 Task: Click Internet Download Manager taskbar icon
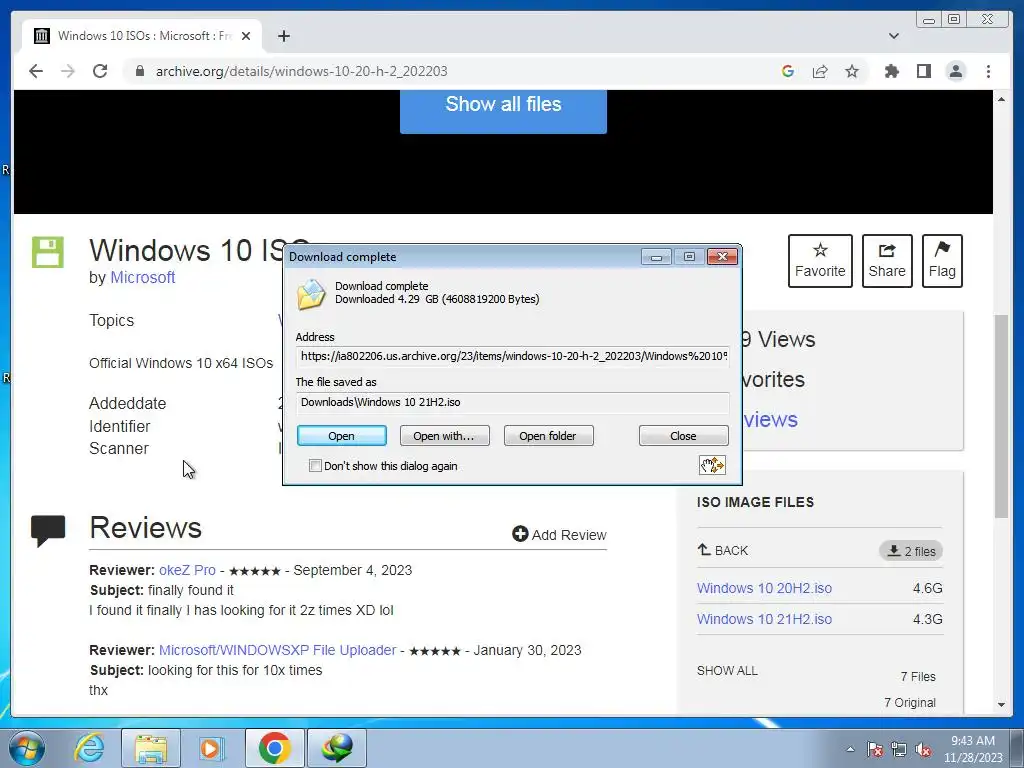pos(337,748)
